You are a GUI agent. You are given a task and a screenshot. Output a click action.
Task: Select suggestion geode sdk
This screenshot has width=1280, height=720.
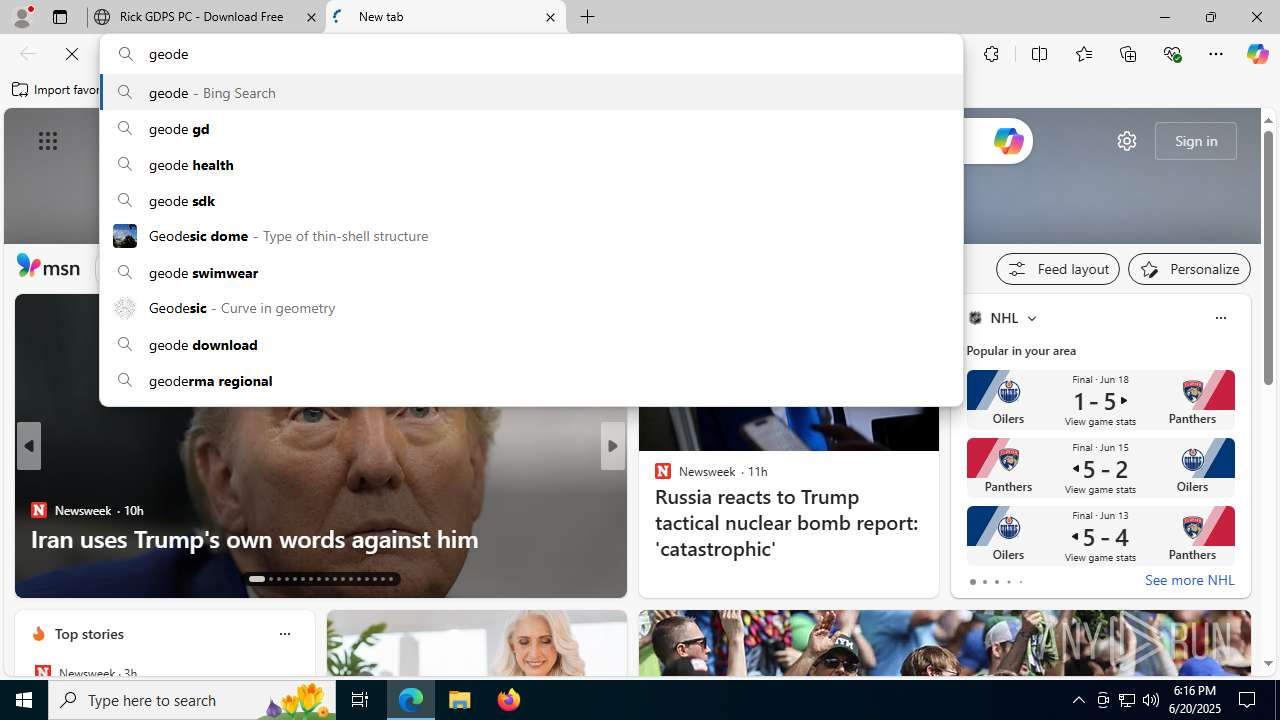tap(531, 201)
